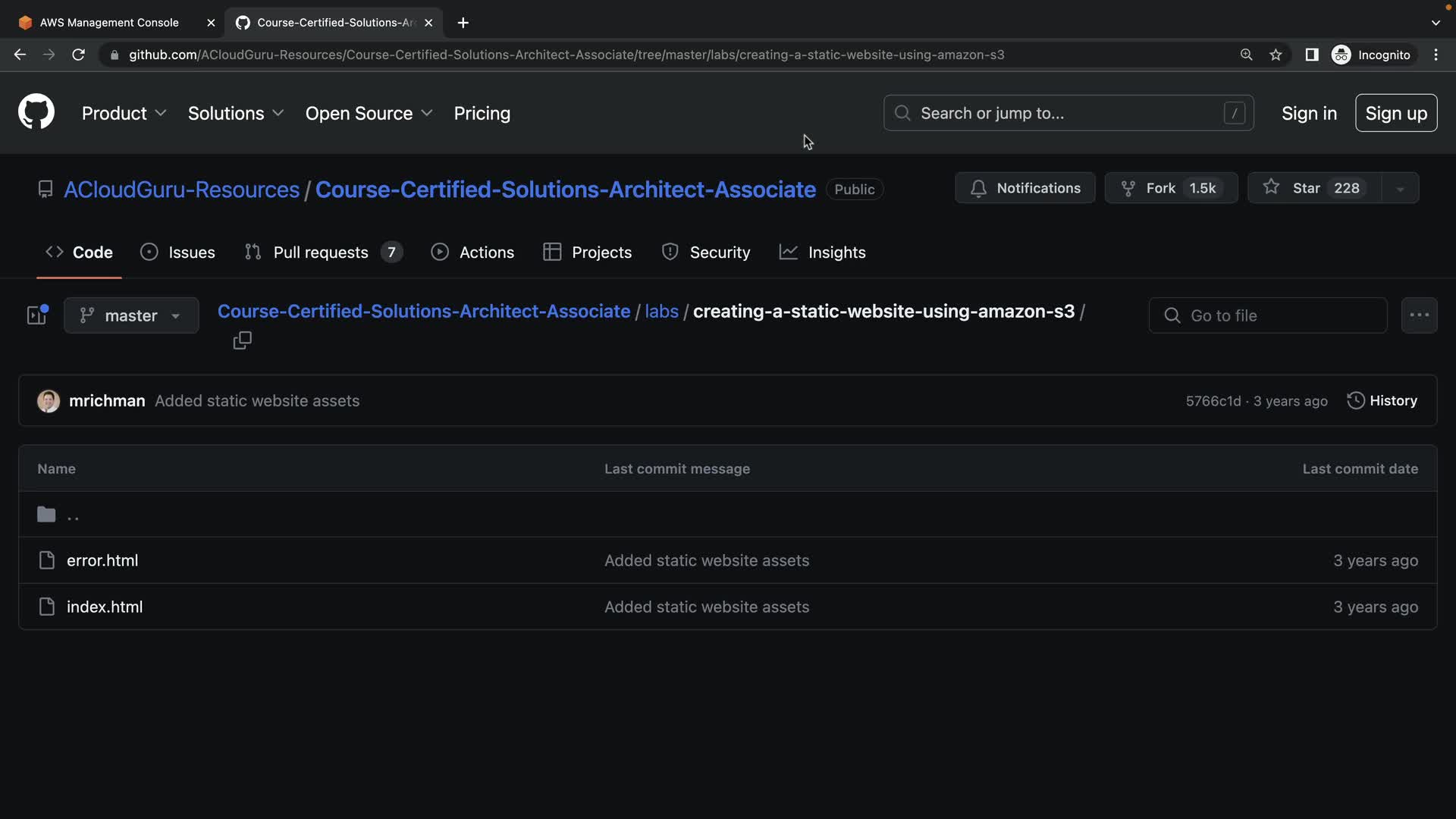Bookmark the page with the star icon
Screen dimensions: 1456x819
1276,55
